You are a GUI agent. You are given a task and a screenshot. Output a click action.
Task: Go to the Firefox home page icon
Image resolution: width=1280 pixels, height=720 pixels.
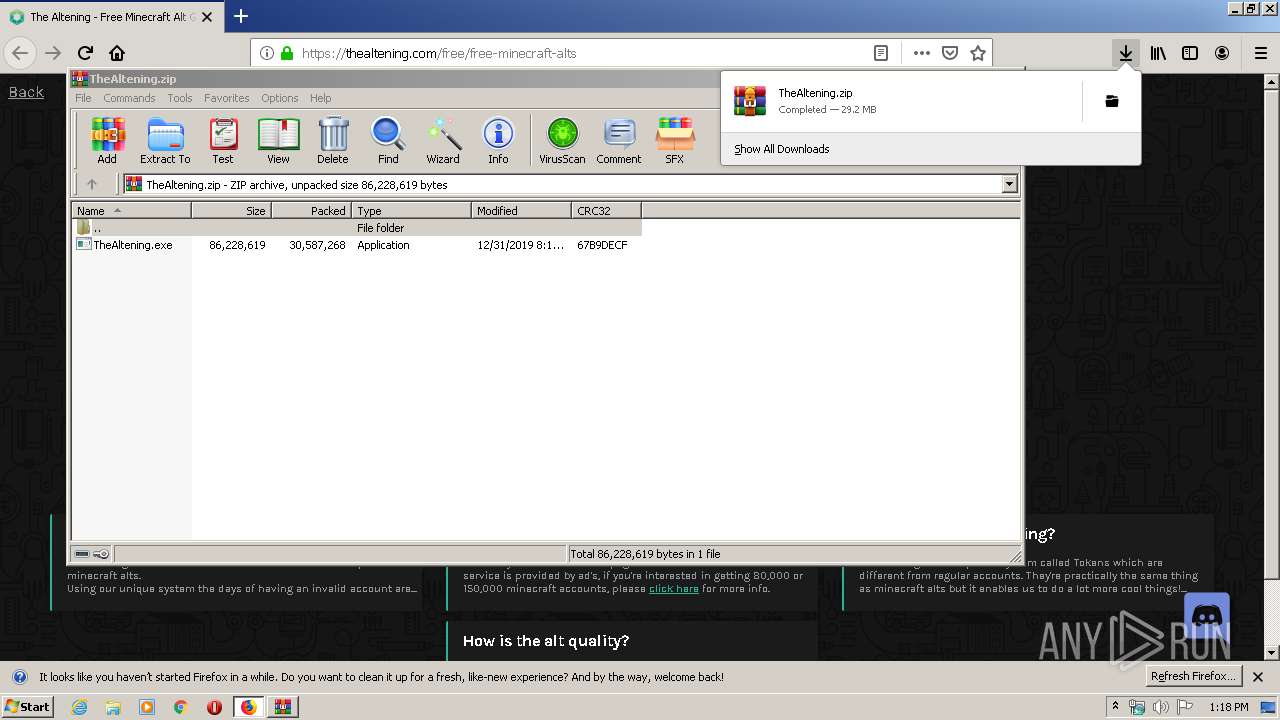tap(117, 53)
